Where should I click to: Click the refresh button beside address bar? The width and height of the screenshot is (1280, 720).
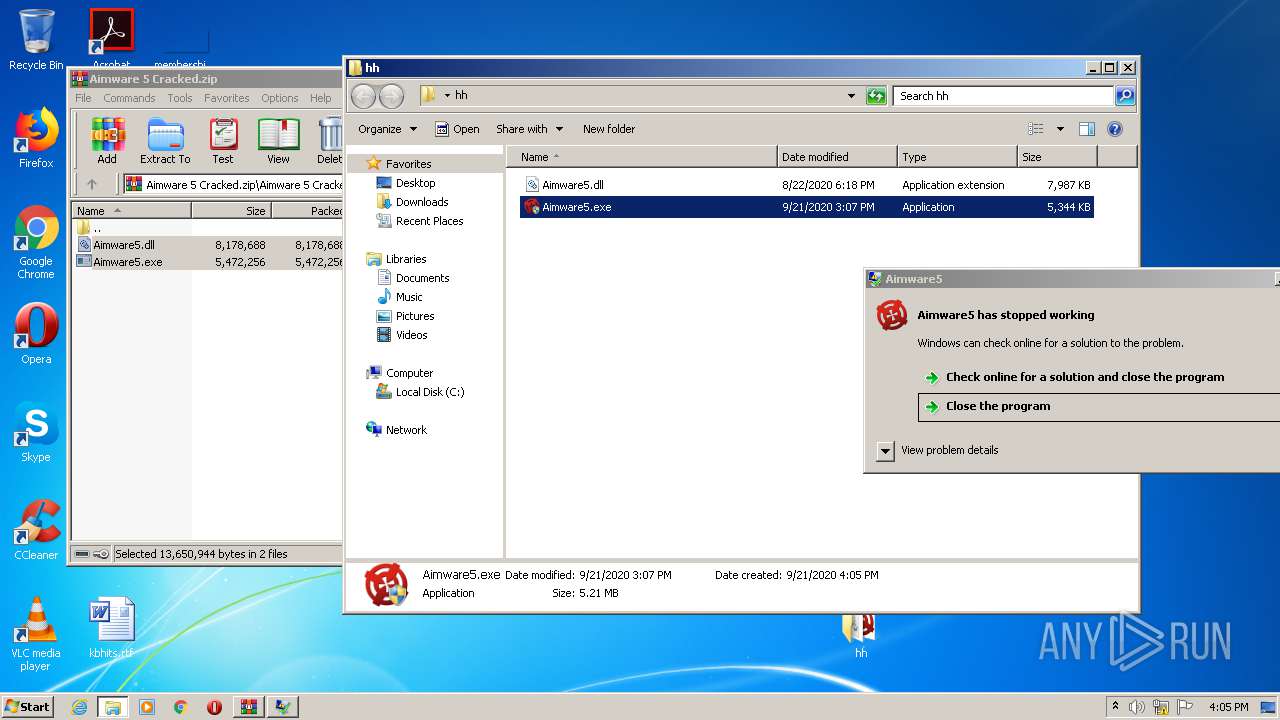(x=876, y=96)
